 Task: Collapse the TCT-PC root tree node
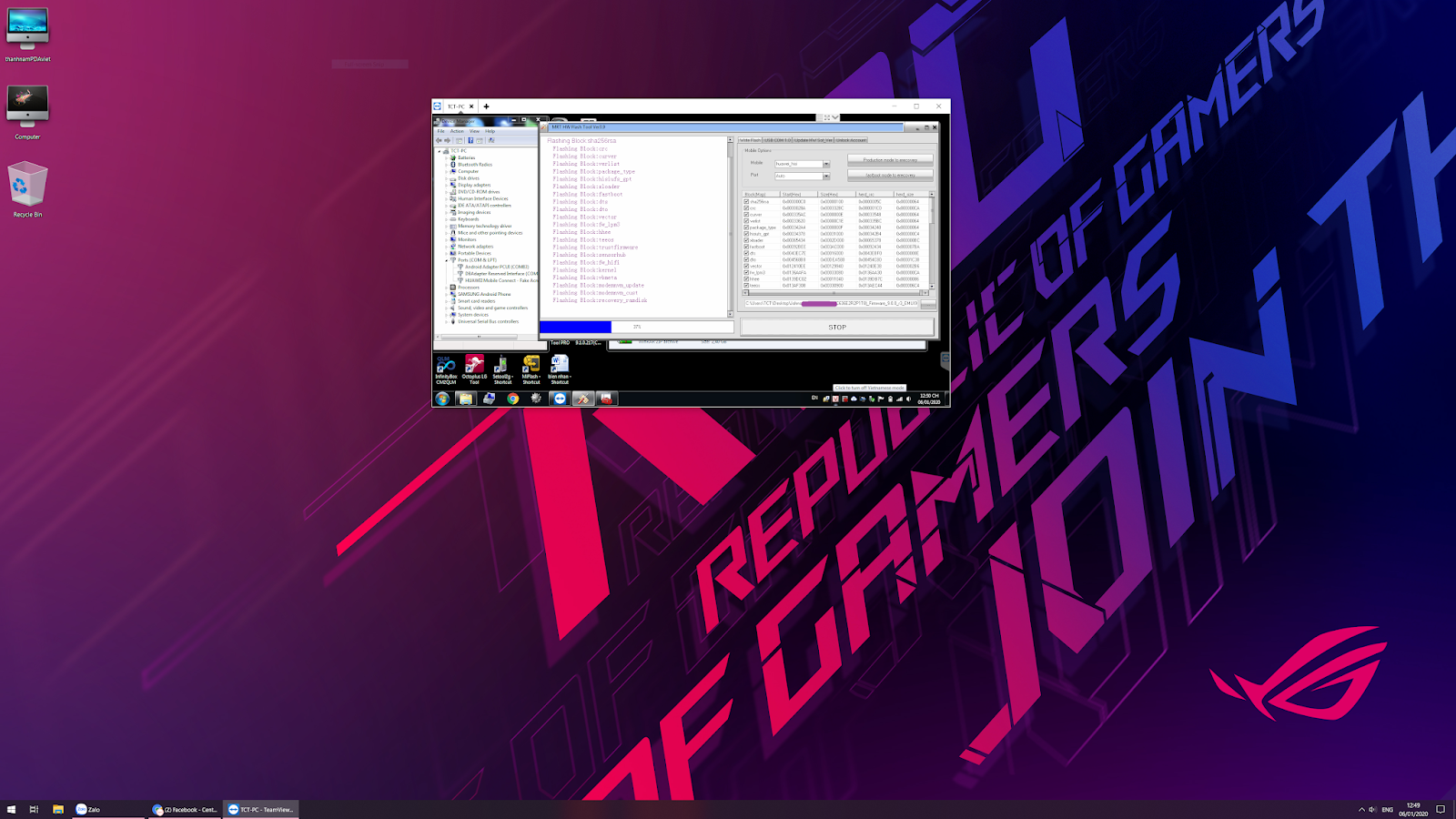pyautogui.click(x=440, y=151)
